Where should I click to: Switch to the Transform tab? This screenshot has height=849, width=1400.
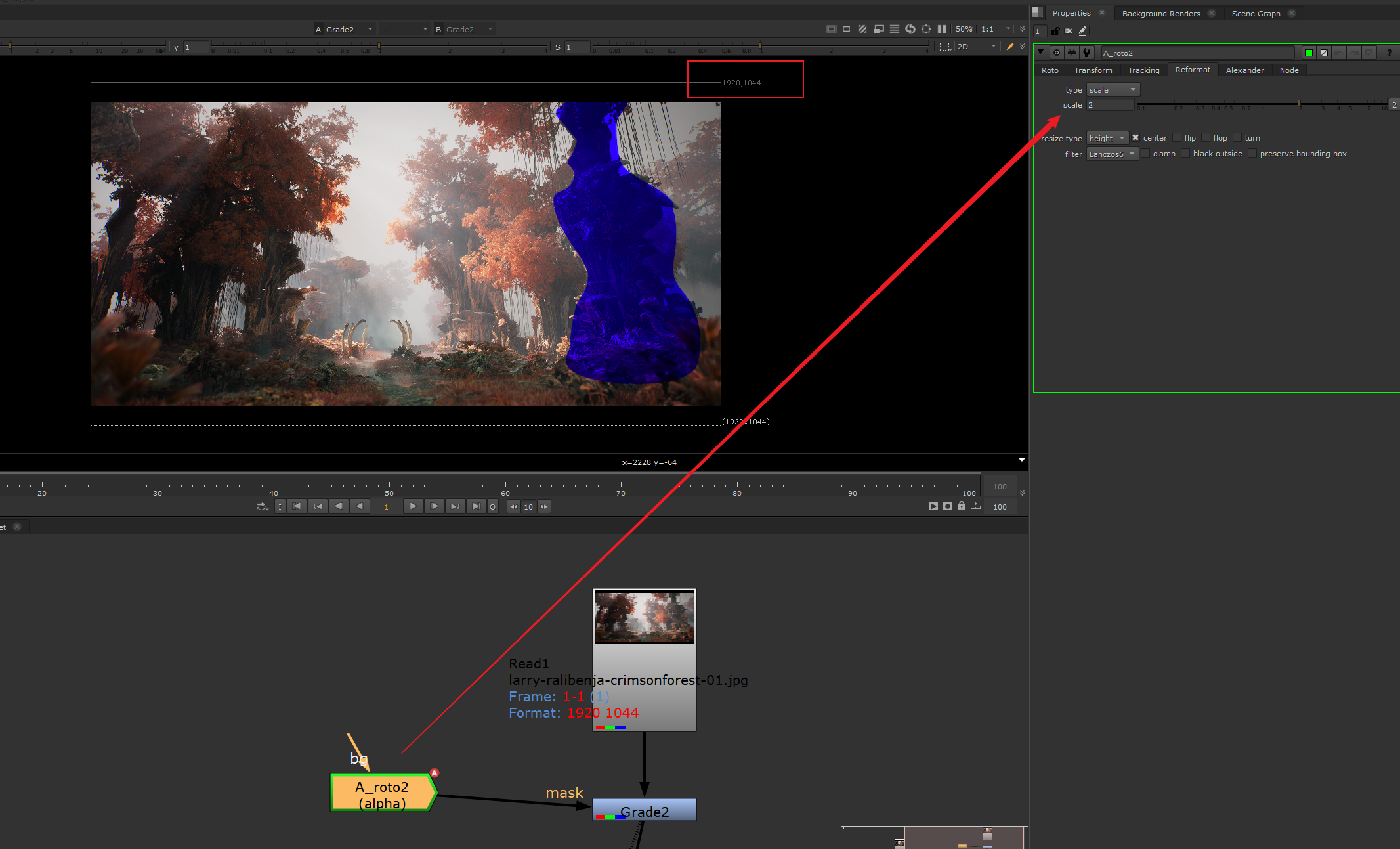[1093, 70]
